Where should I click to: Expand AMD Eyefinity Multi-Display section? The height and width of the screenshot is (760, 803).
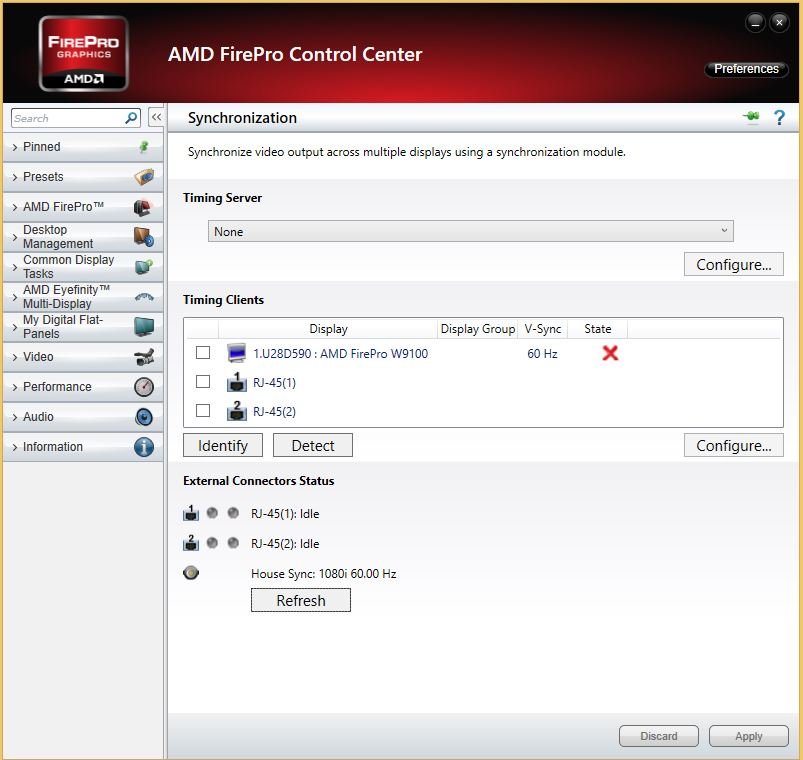point(83,297)
